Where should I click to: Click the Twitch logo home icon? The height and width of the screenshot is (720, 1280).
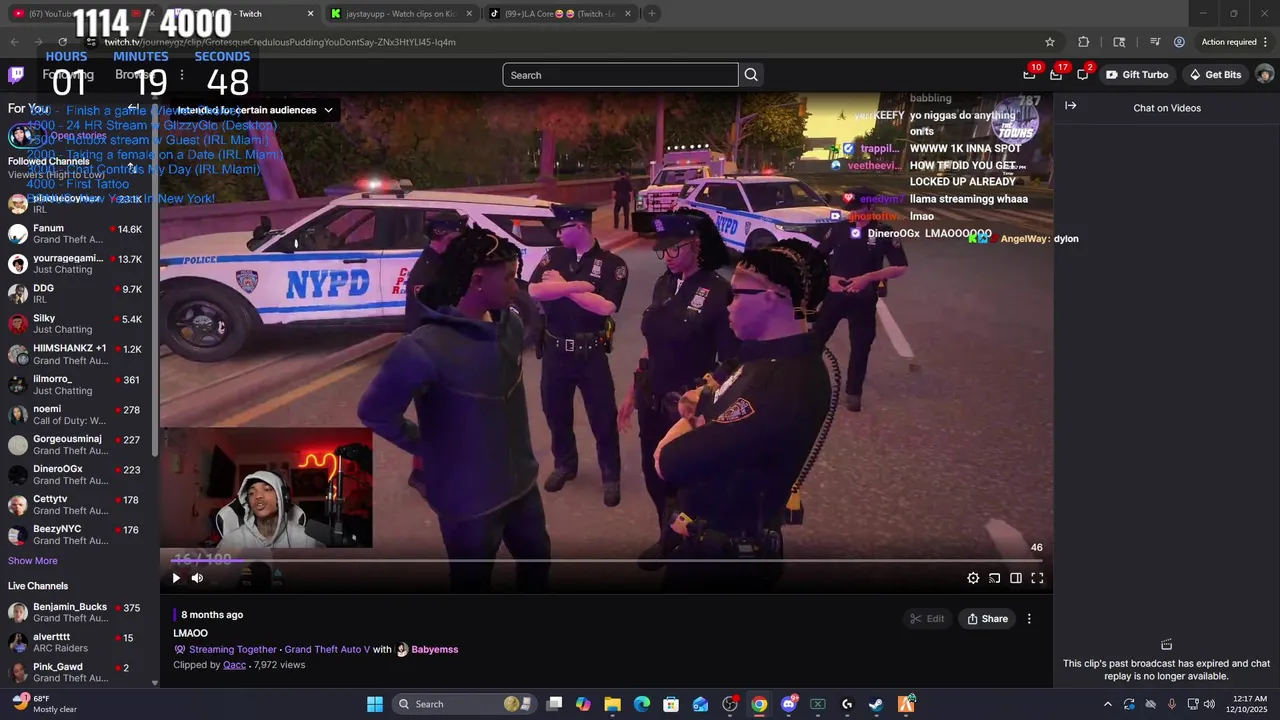click(16, 75)
